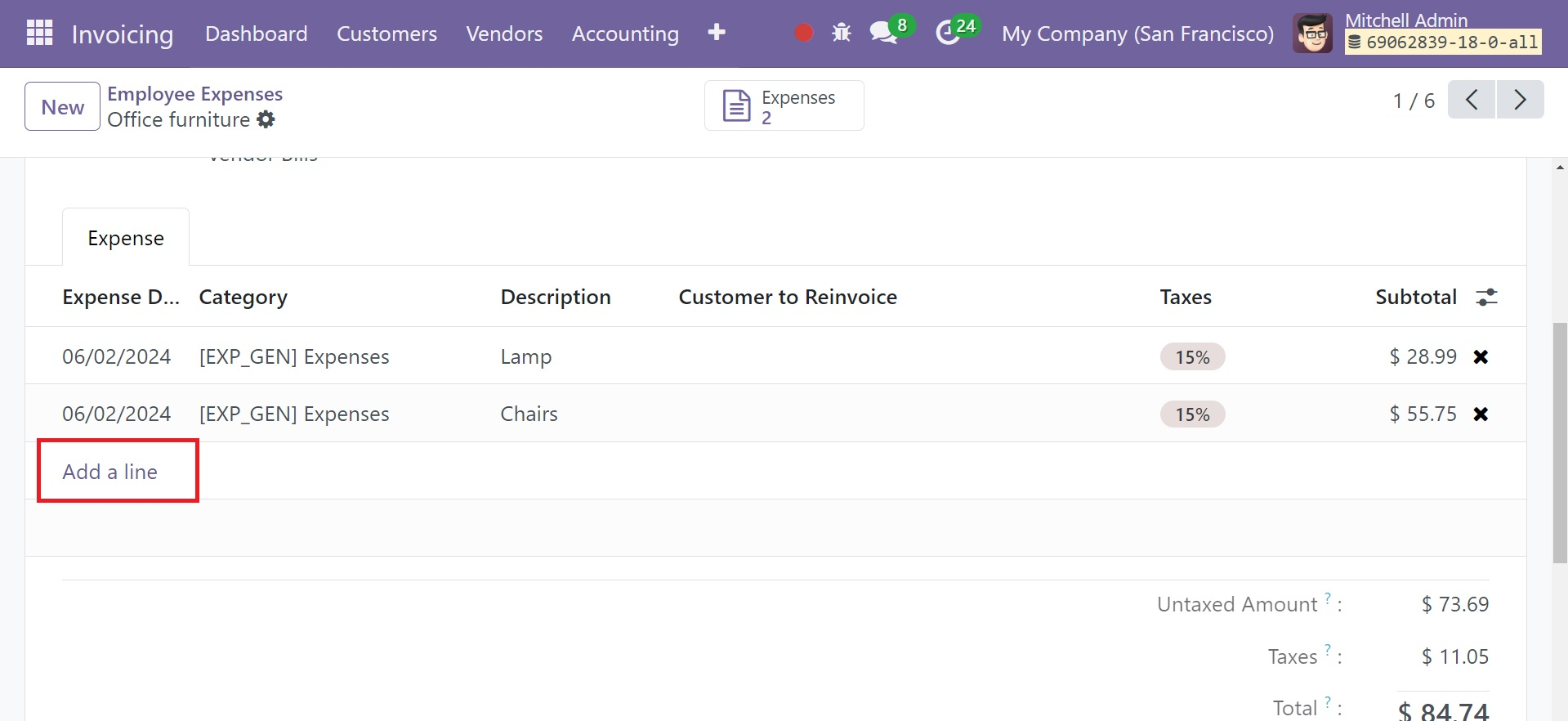Click Lamp row [EXP_GEN] Expenses category
1568x721 pixels.
click(294, 356)
